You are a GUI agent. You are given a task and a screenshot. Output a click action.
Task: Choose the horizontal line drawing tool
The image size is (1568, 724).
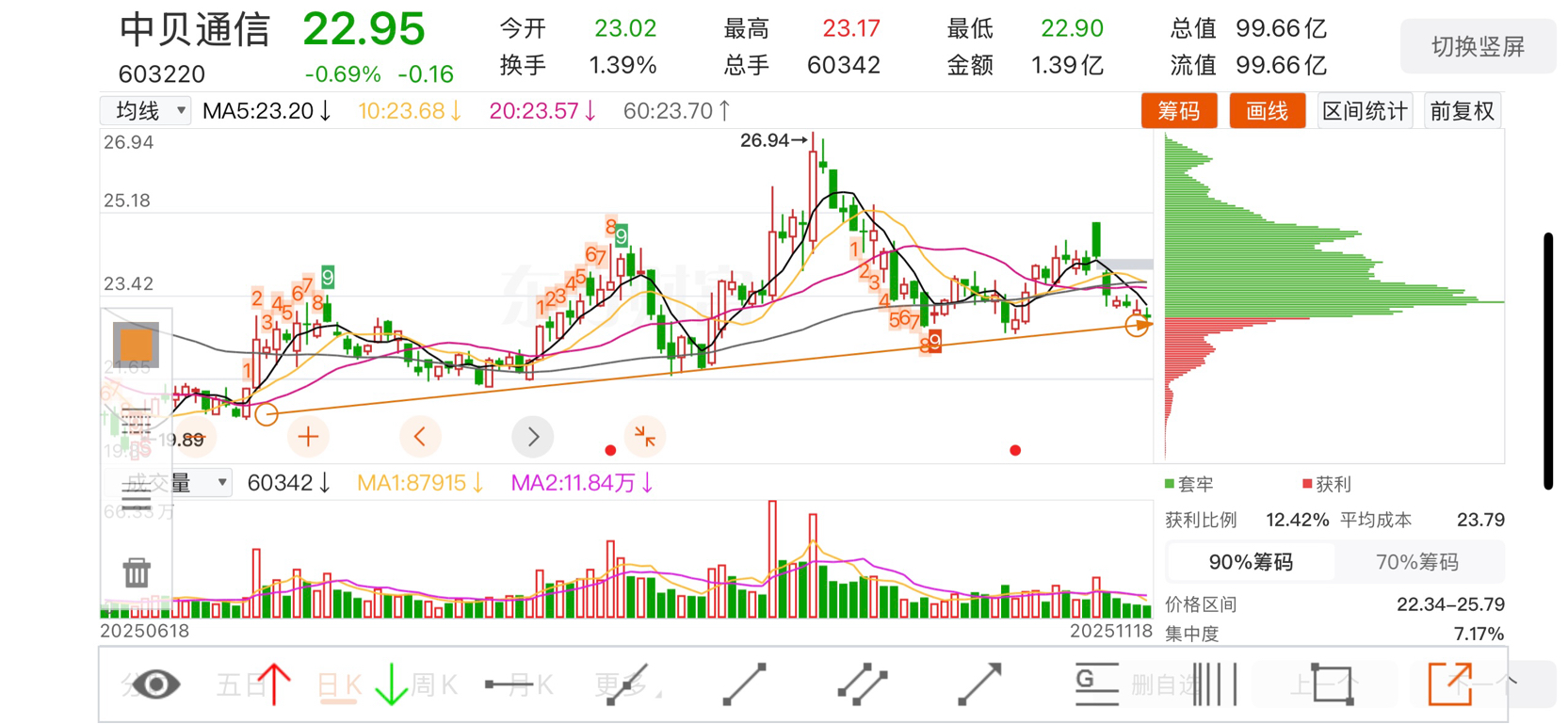coord(509,684)
